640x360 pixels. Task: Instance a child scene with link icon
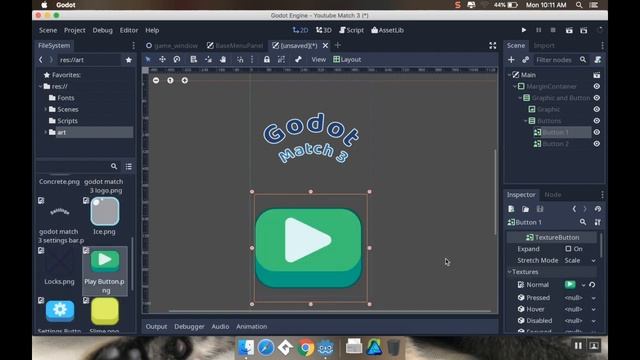tap(526, 60)
